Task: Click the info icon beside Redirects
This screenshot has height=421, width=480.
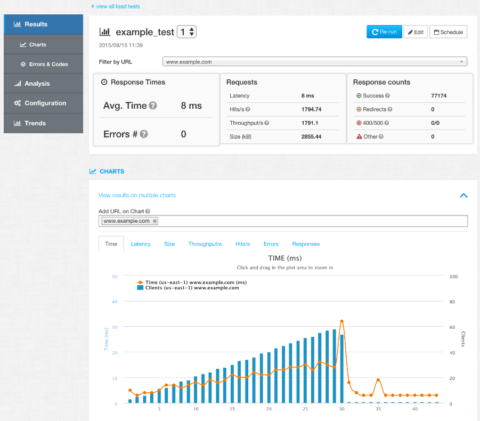Action: pos(390,109)
